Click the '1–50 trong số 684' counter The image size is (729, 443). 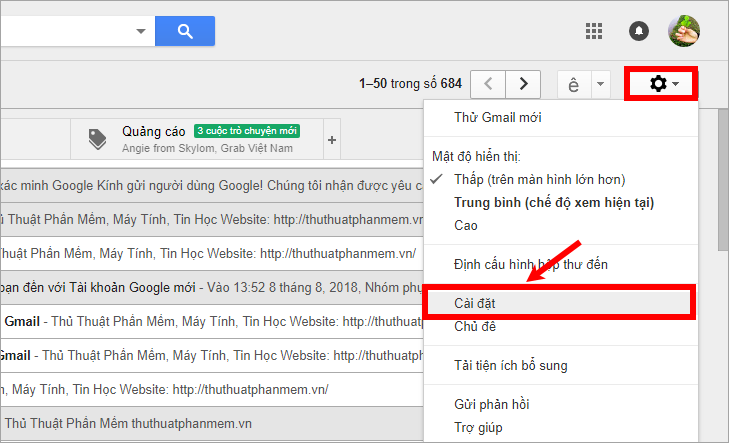(411, 84)
